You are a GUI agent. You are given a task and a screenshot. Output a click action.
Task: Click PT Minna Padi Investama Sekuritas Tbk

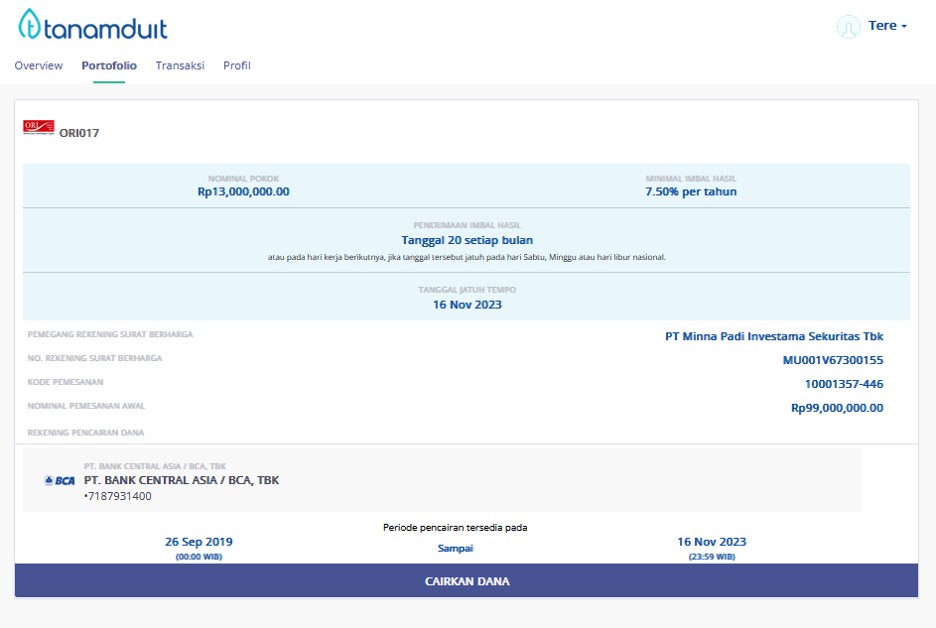[x=774, y=337]
